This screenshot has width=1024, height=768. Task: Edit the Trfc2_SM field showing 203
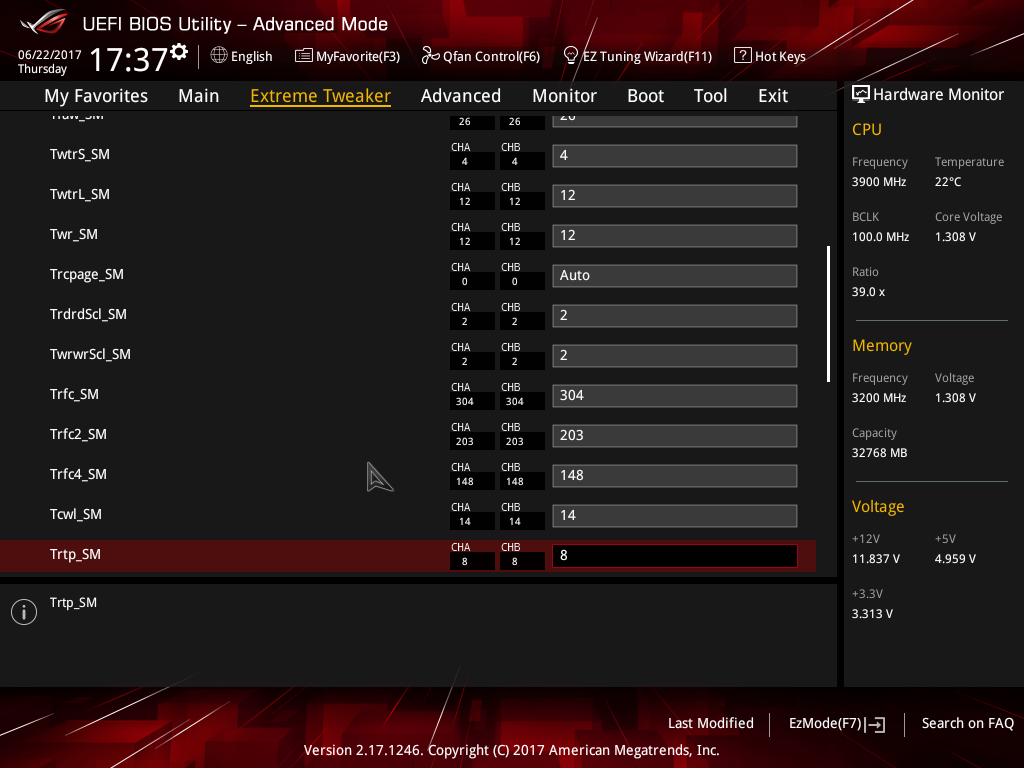pos(675,435)
